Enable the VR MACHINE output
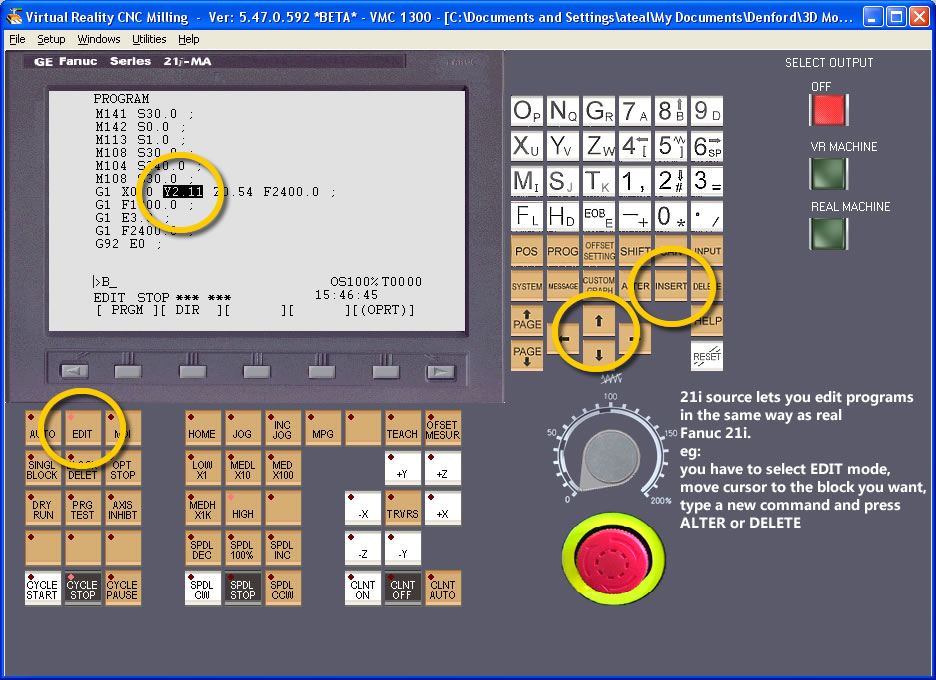Image resolution: width=936 pixels, height=680 pixels. tap(829, 173)
